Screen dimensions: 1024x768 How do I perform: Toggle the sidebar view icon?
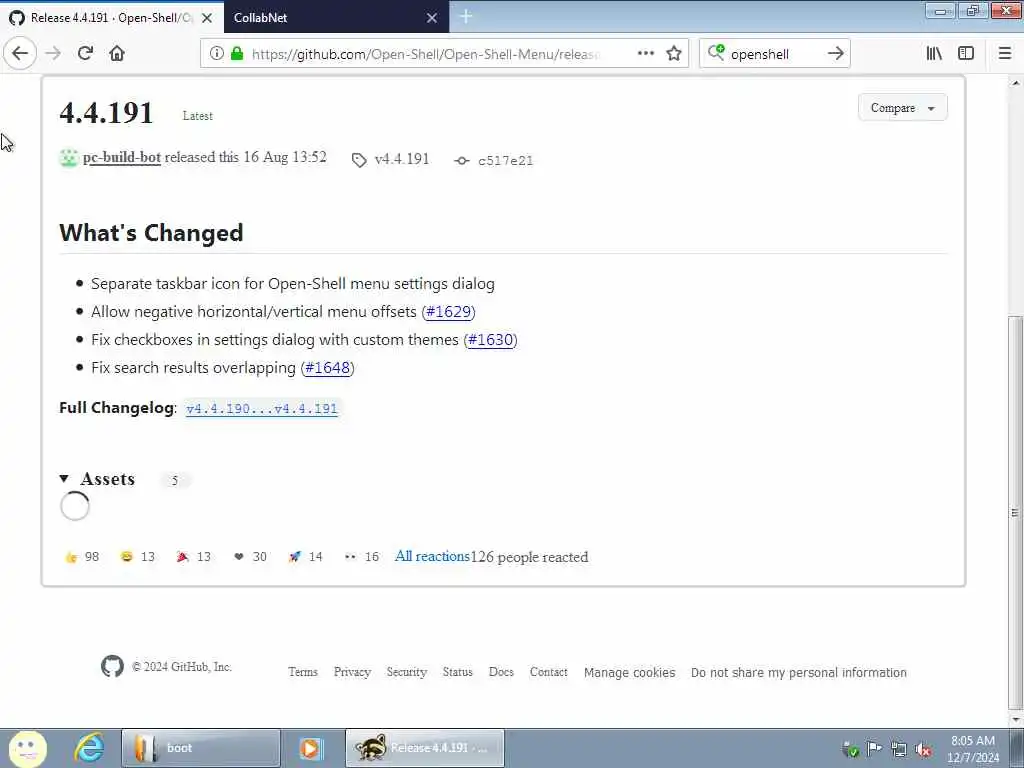click(966, 54)
